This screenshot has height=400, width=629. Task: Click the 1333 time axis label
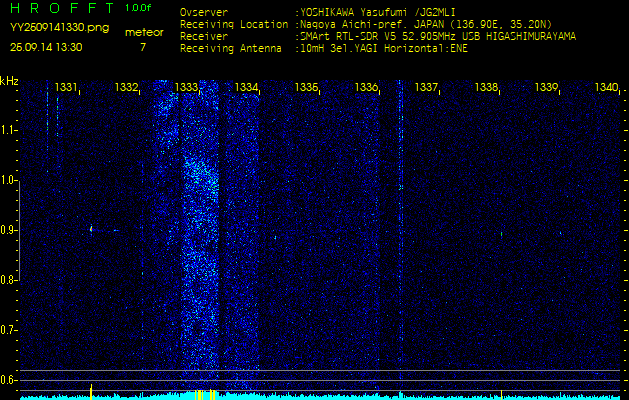(186, 87)
